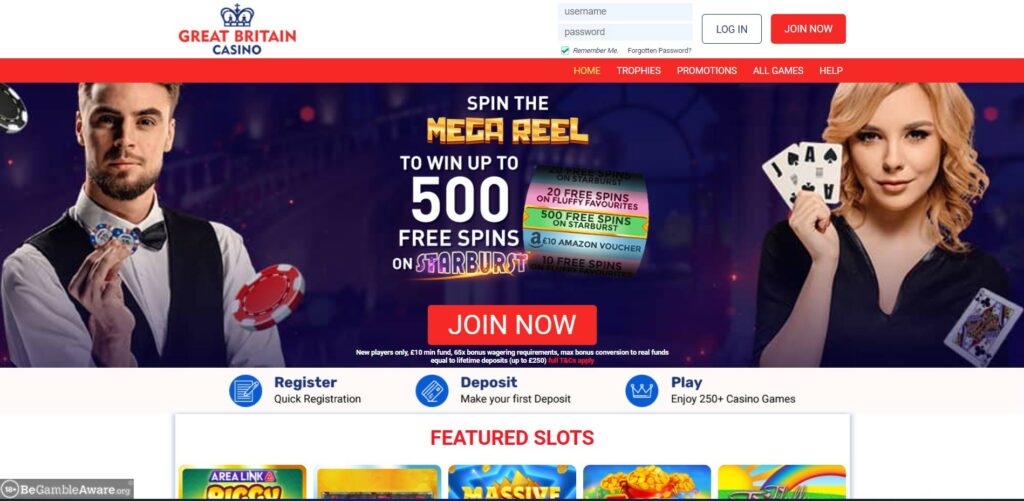Click the Play crown icon
Viewport: 1024px width, 501px height.
641,391
